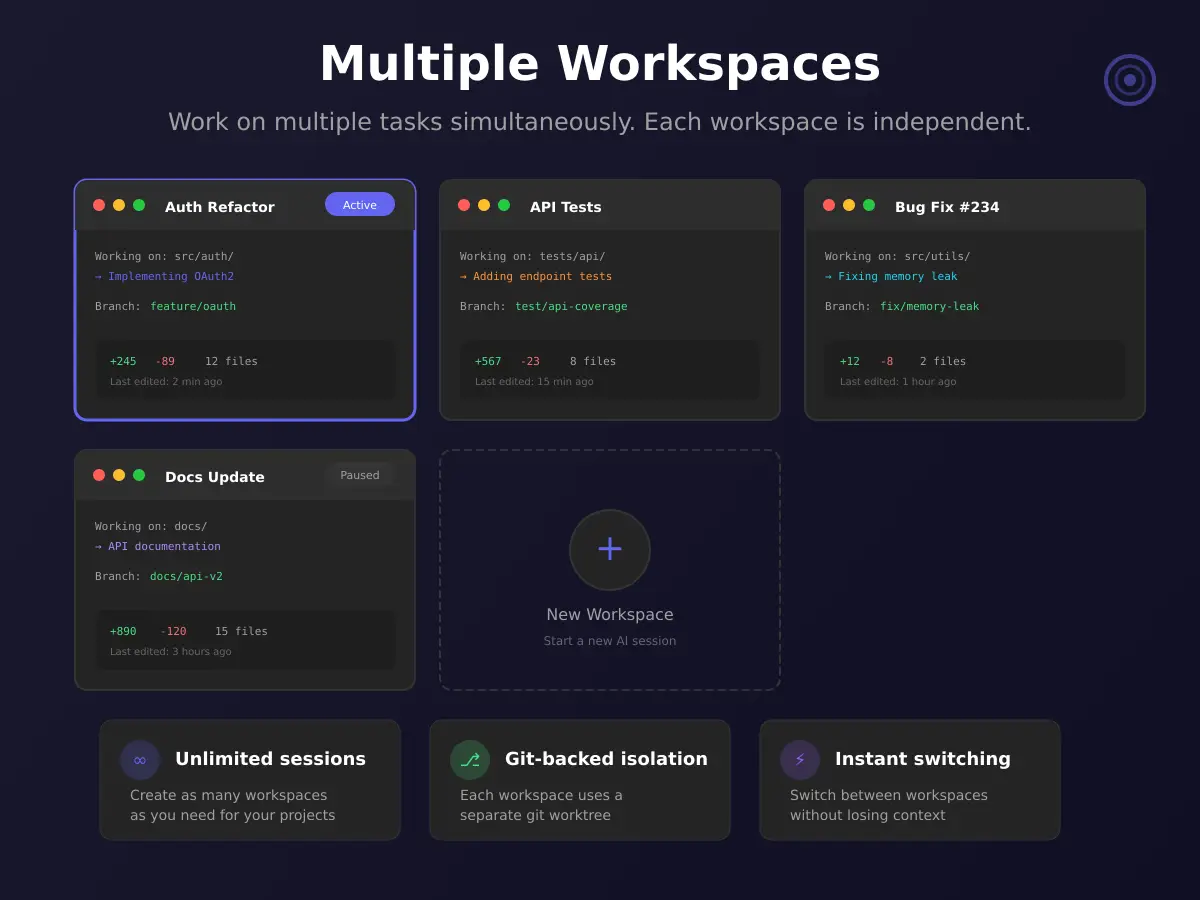The width and height of the screenshot is (1200, 900).
Task: Toggle the Active badge on Auth Refactor
Action: coord(360,205)
